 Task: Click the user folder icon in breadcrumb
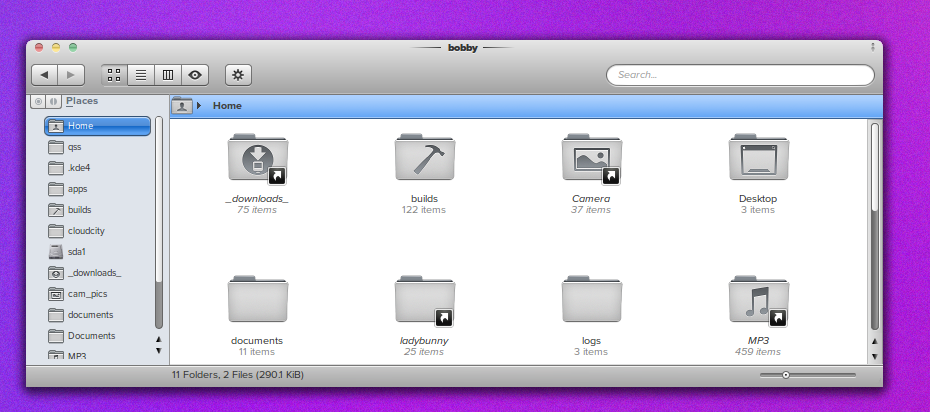[x=182, y=106]
